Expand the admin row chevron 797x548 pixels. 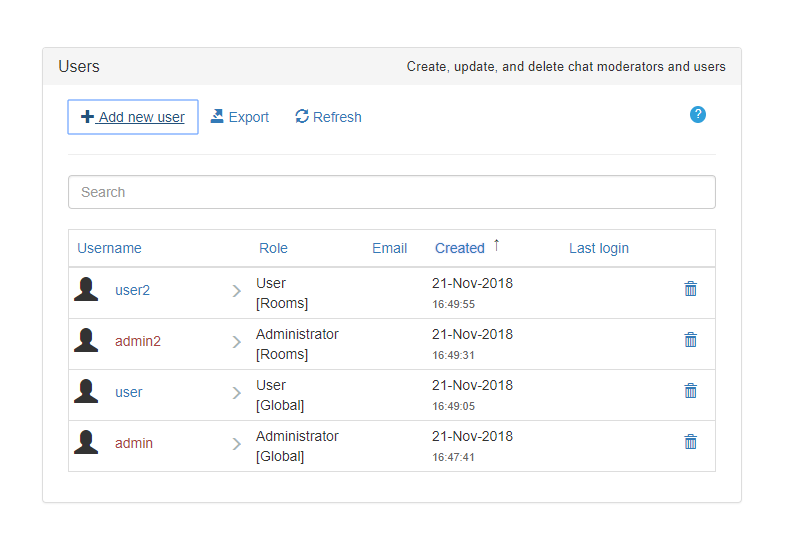[x=237, y=444]
